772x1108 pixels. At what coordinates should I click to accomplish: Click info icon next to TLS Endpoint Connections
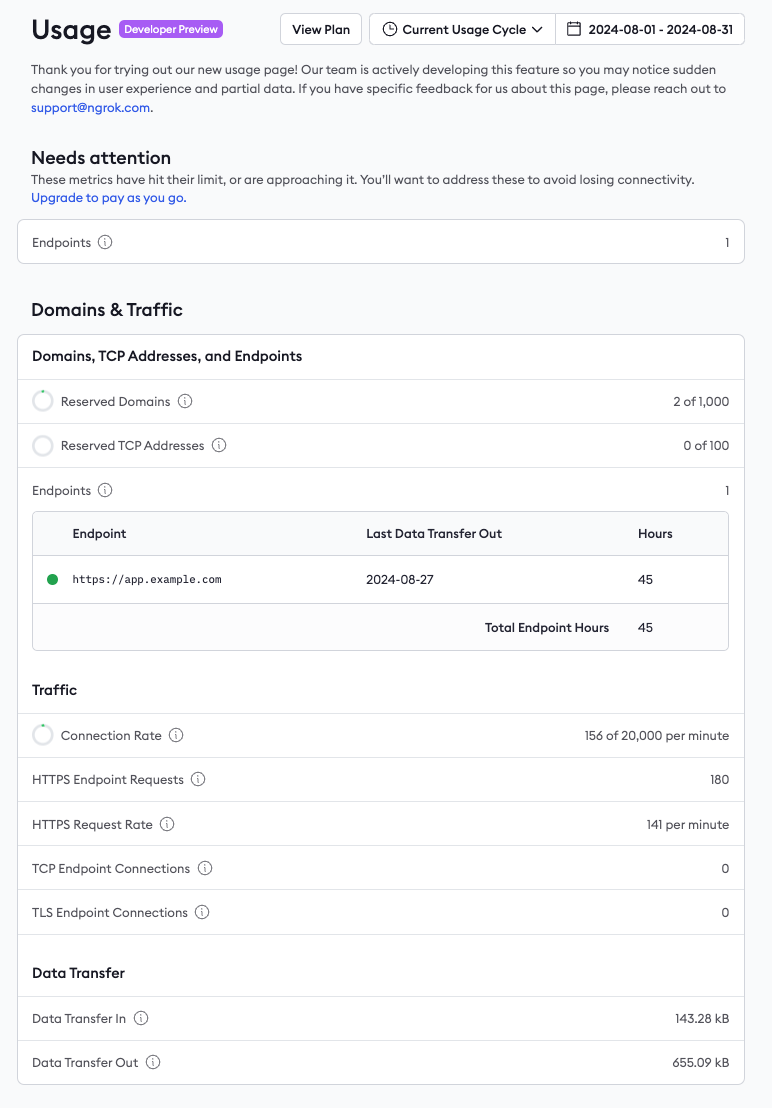202,912
